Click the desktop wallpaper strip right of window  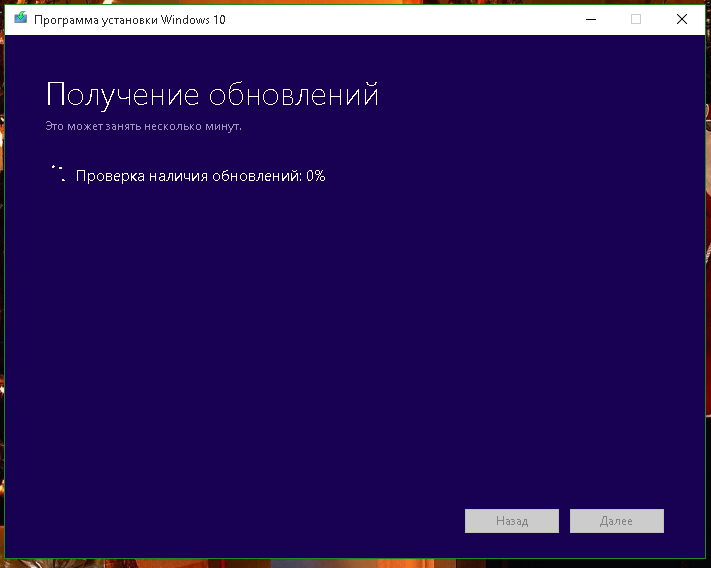(x=708, y=300)
